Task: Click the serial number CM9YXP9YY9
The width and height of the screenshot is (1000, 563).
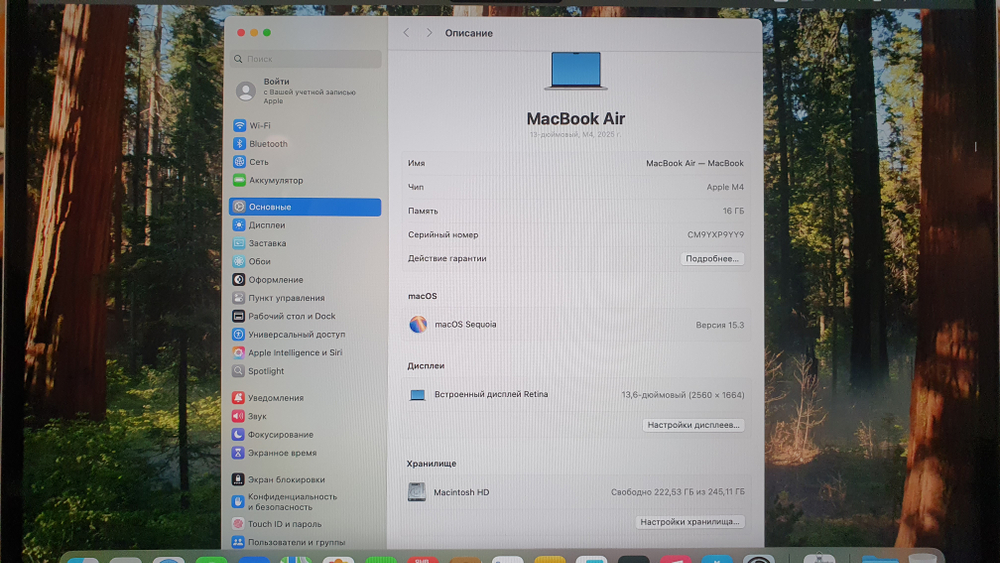Action: [x=716, y=235]
